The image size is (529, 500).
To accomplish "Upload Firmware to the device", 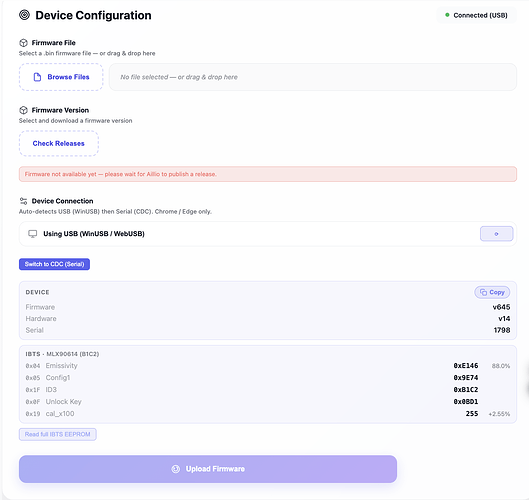I will [x=208, y=469].
